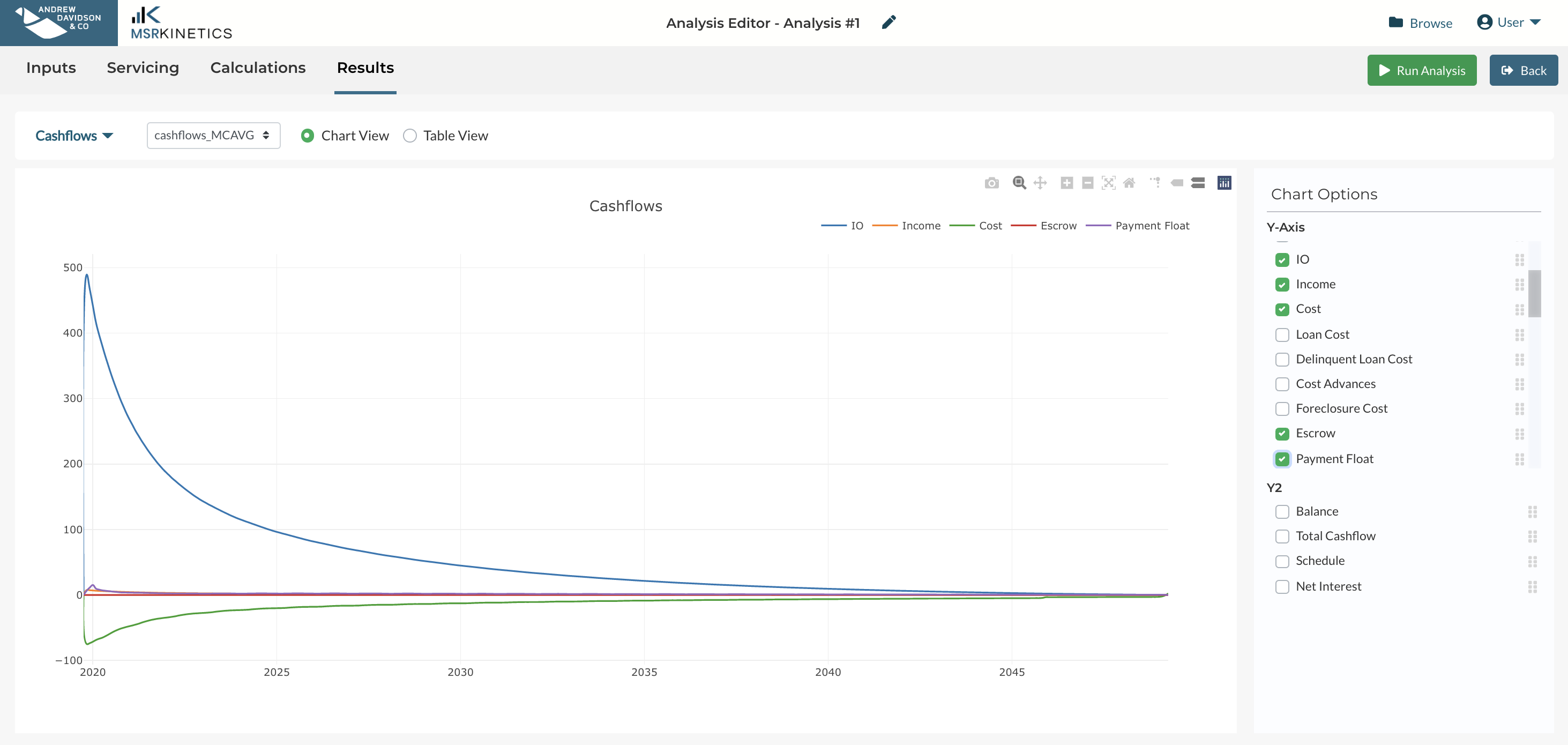Click the Cashflows chart title
This screenshot has width=1568, height=745.
point(625,206)
